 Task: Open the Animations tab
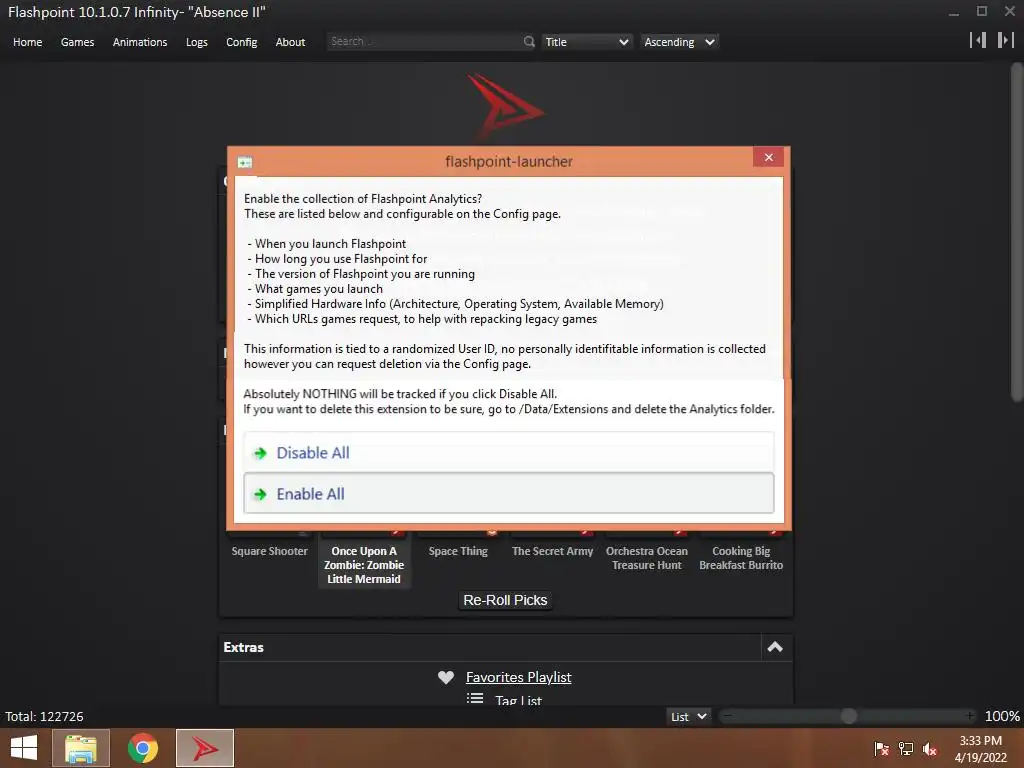pos(140,42)
